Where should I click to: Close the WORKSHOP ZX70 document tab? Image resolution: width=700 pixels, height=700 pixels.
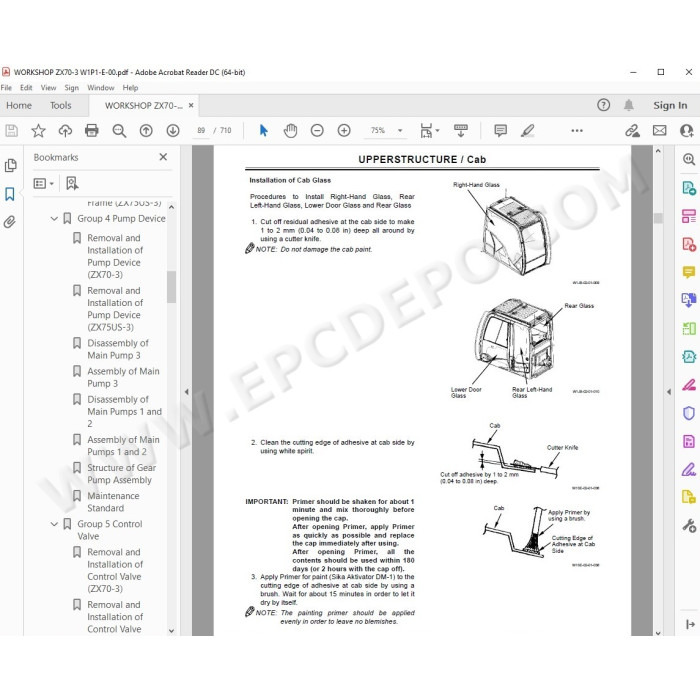click(191, 105)
